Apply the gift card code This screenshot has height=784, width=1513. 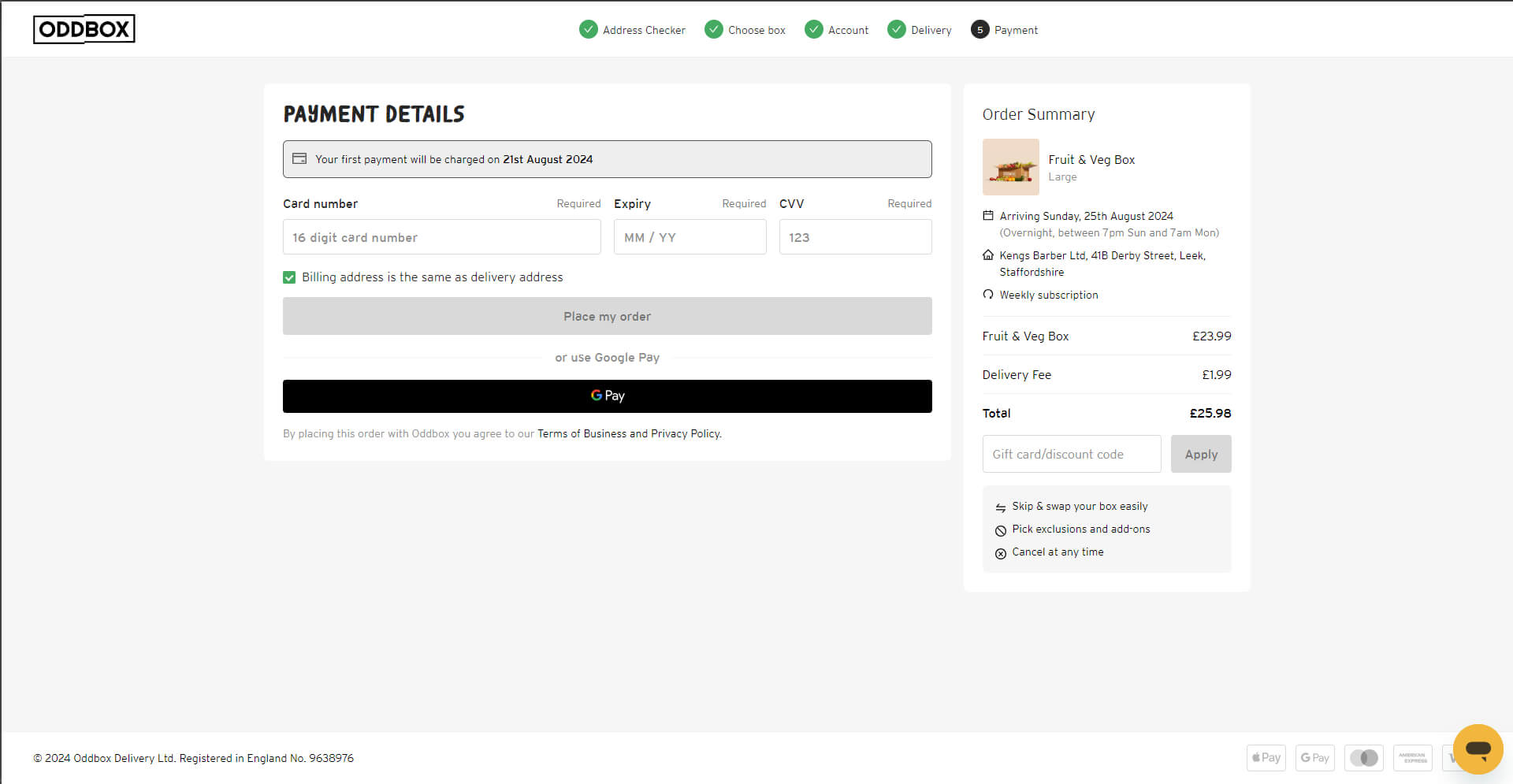(1201, 454)
